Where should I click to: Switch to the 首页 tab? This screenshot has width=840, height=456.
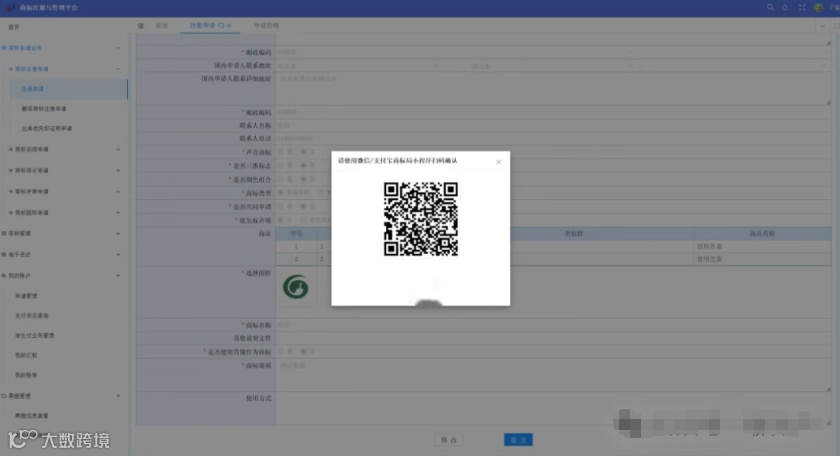coord(161,25)
